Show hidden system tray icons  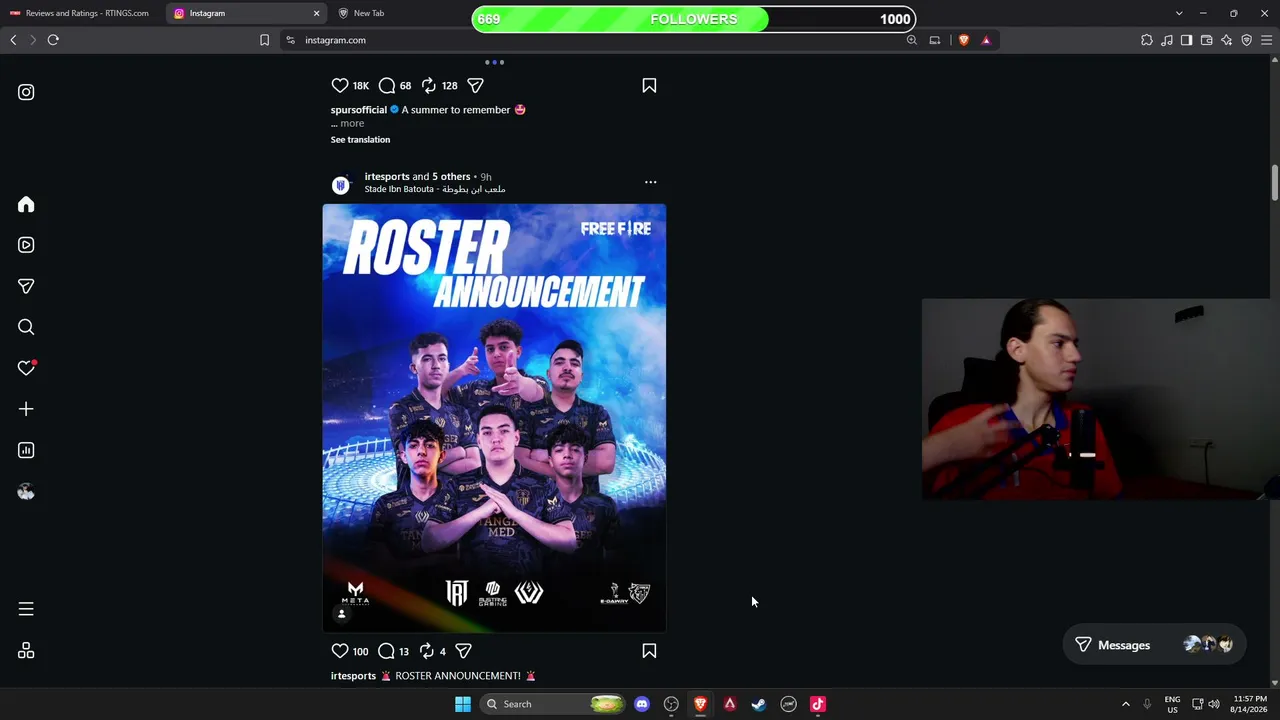click(x=1126, y=704)
